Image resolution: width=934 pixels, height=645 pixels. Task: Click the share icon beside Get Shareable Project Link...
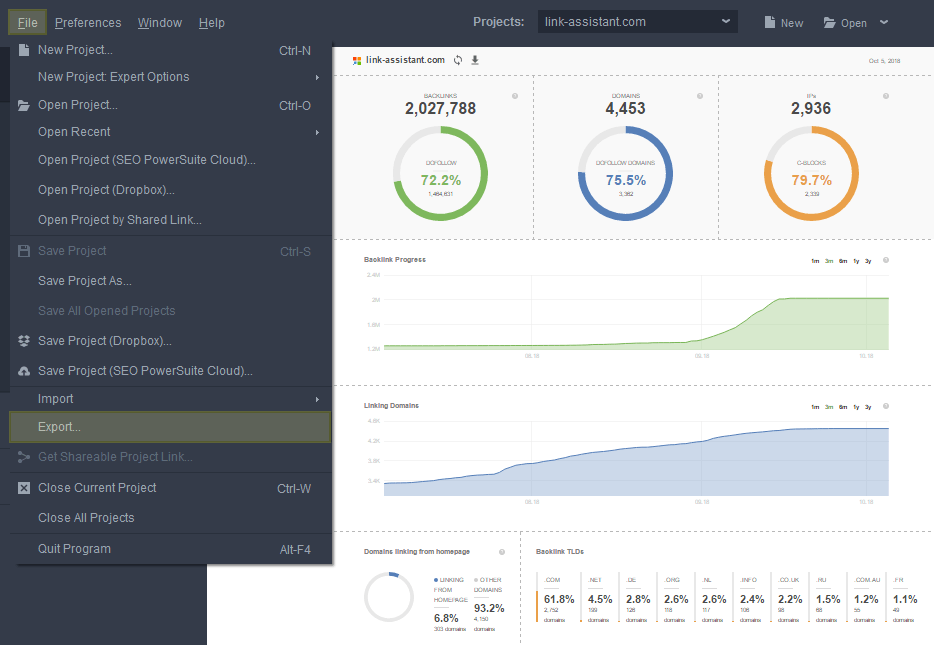coord(24,457)
